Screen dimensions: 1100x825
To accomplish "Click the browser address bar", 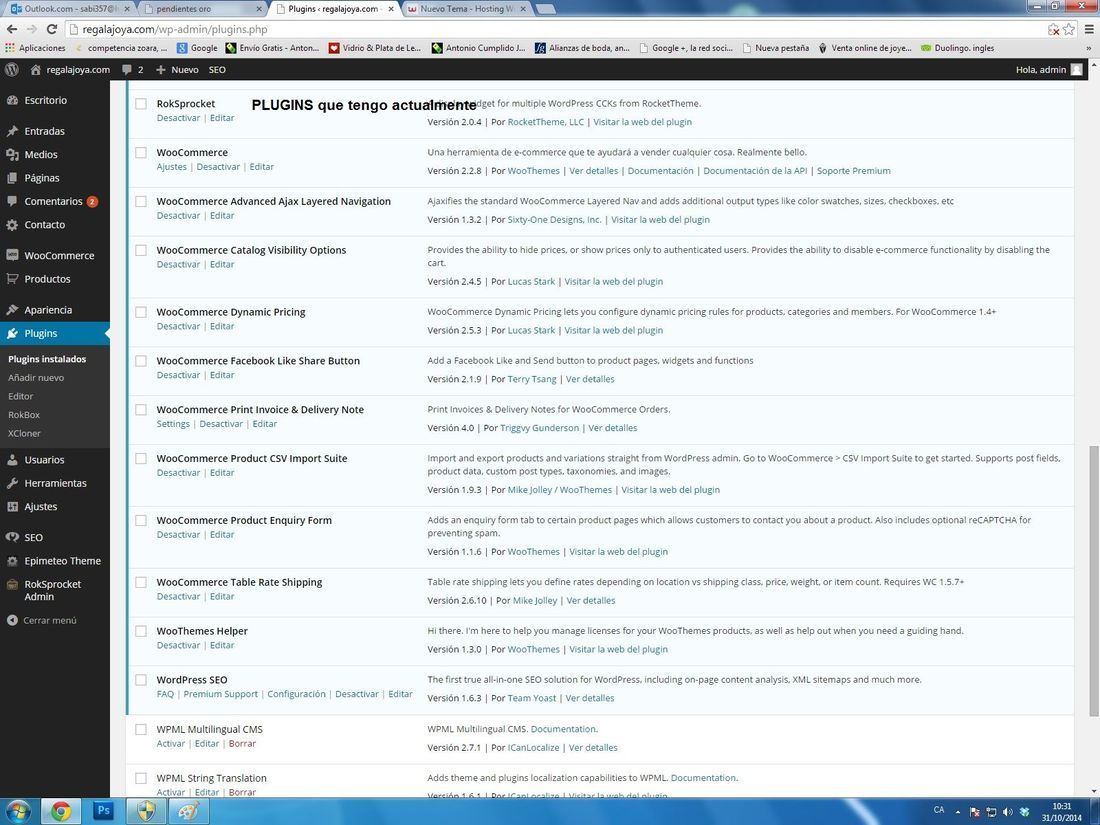I will [554, 29].
